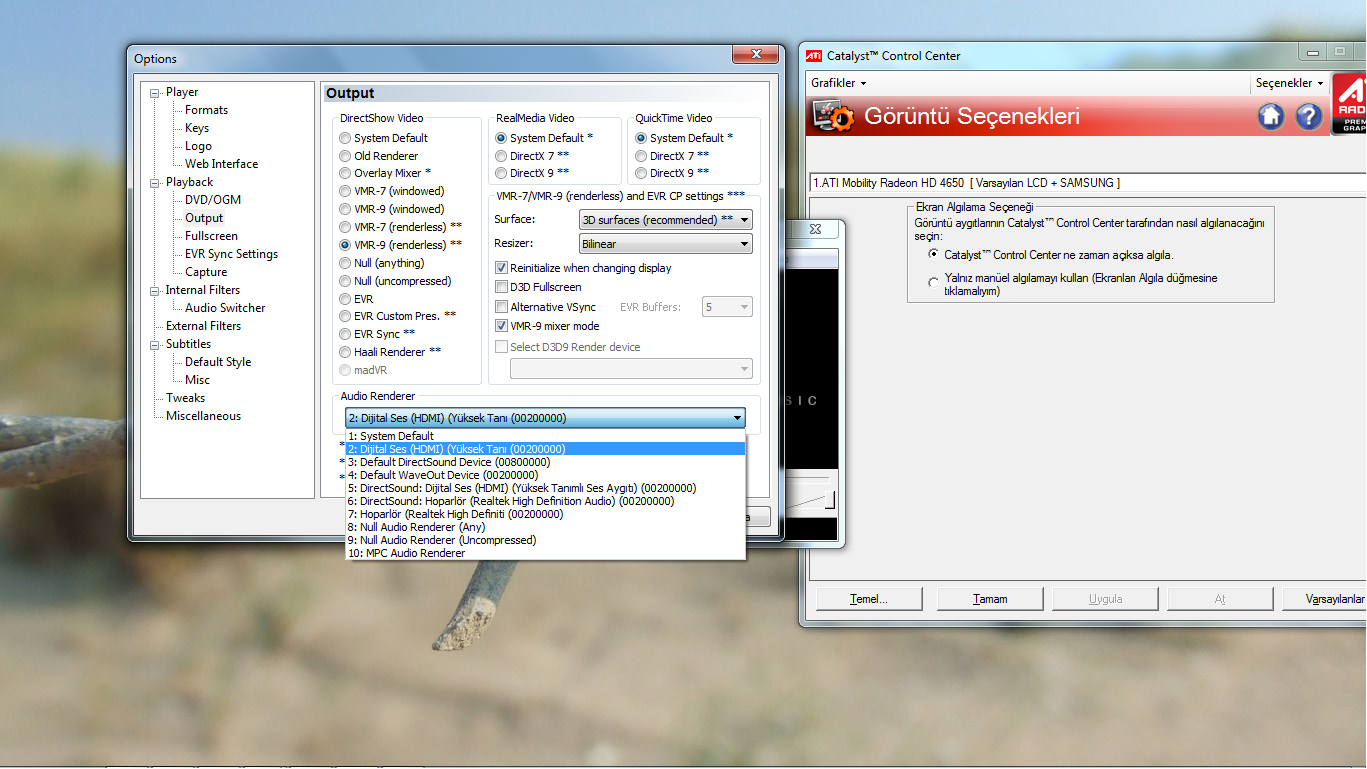
Task: Open the Grafikler menu
Action: pyautogui.click(x=838, y=83)
